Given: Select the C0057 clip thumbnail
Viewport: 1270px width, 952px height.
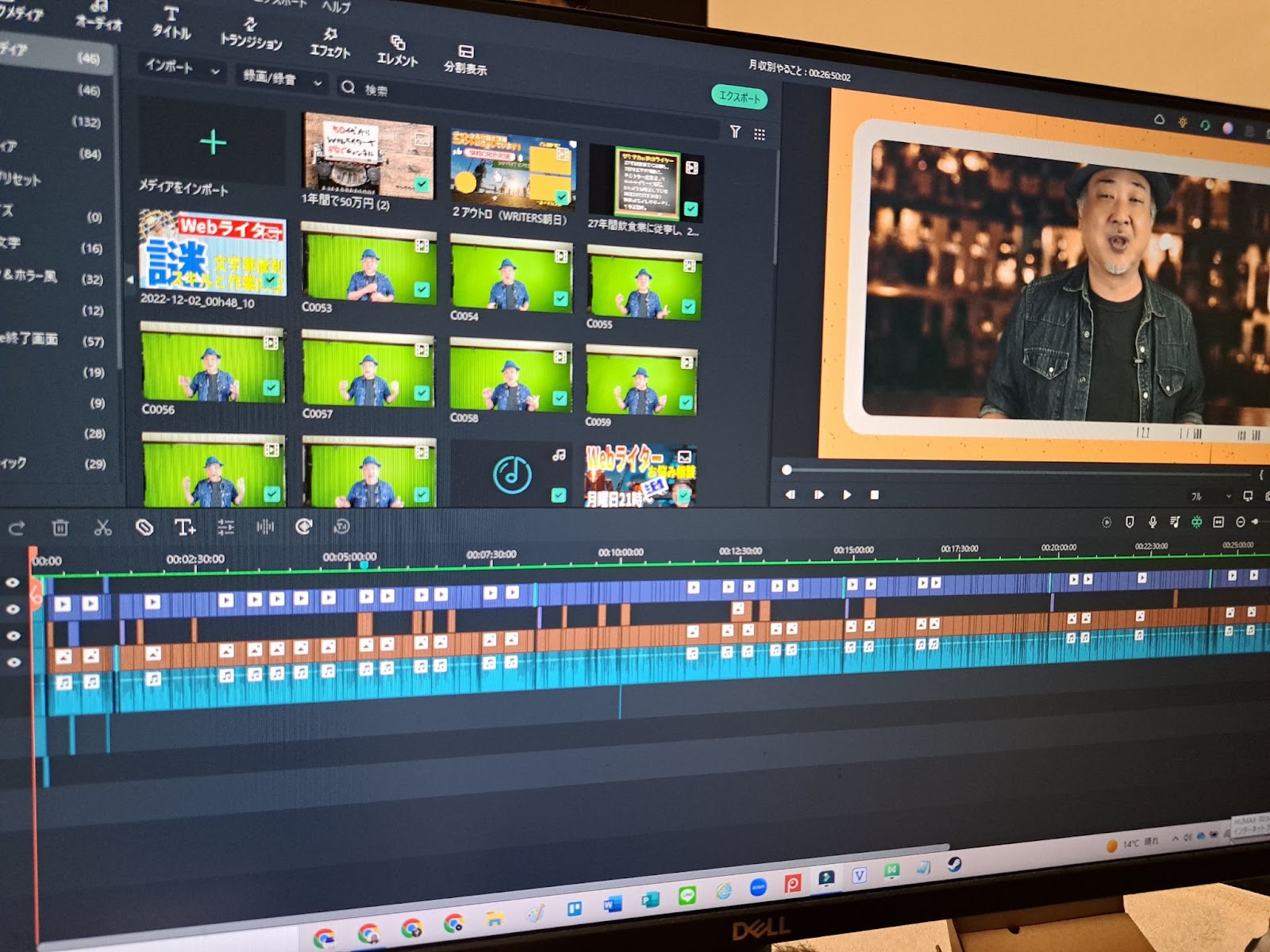Looking at the screenshot, I should (x=368, y=368).
